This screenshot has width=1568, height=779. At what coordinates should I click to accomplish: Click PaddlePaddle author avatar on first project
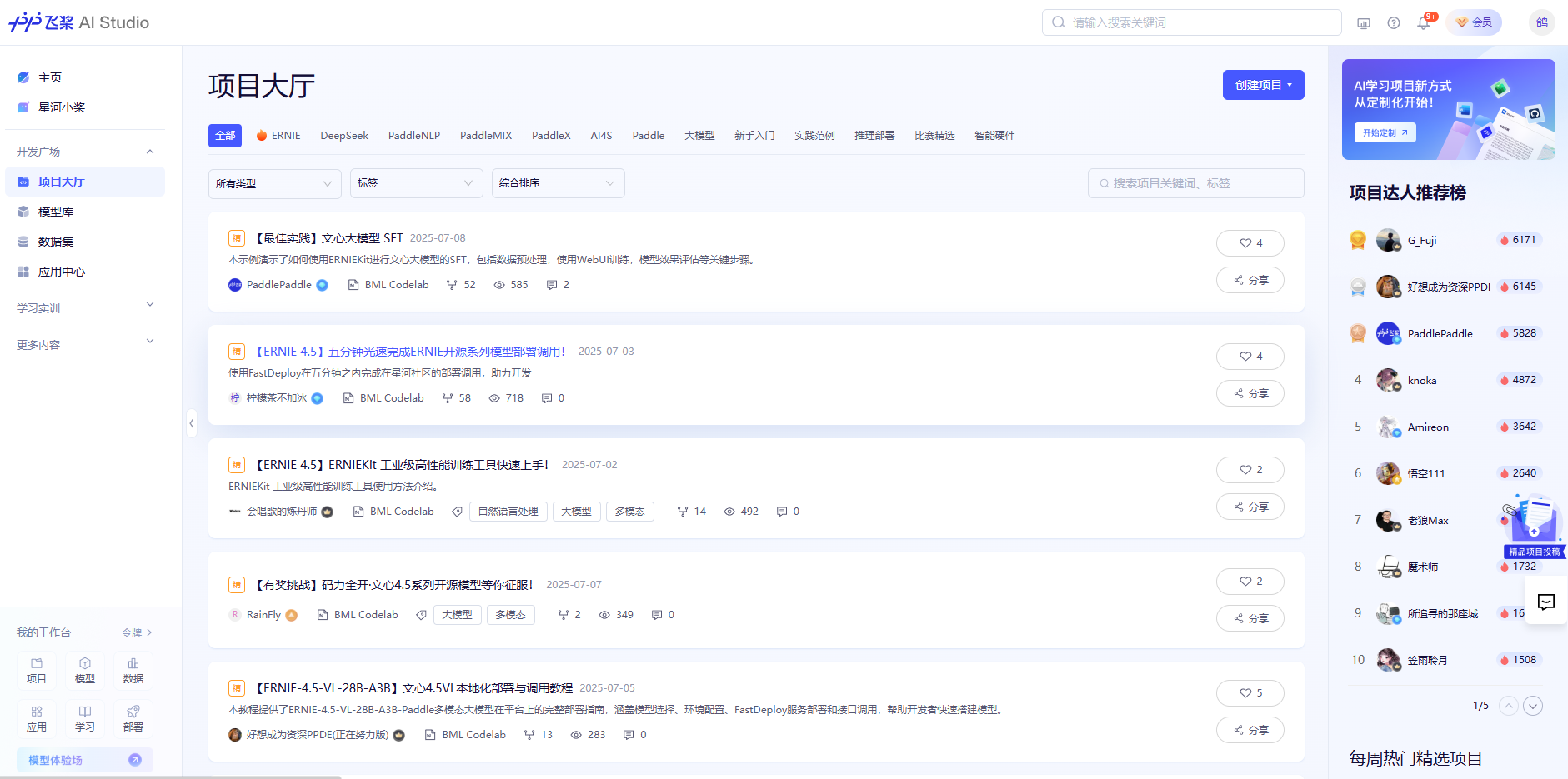[x=235, y=285]
